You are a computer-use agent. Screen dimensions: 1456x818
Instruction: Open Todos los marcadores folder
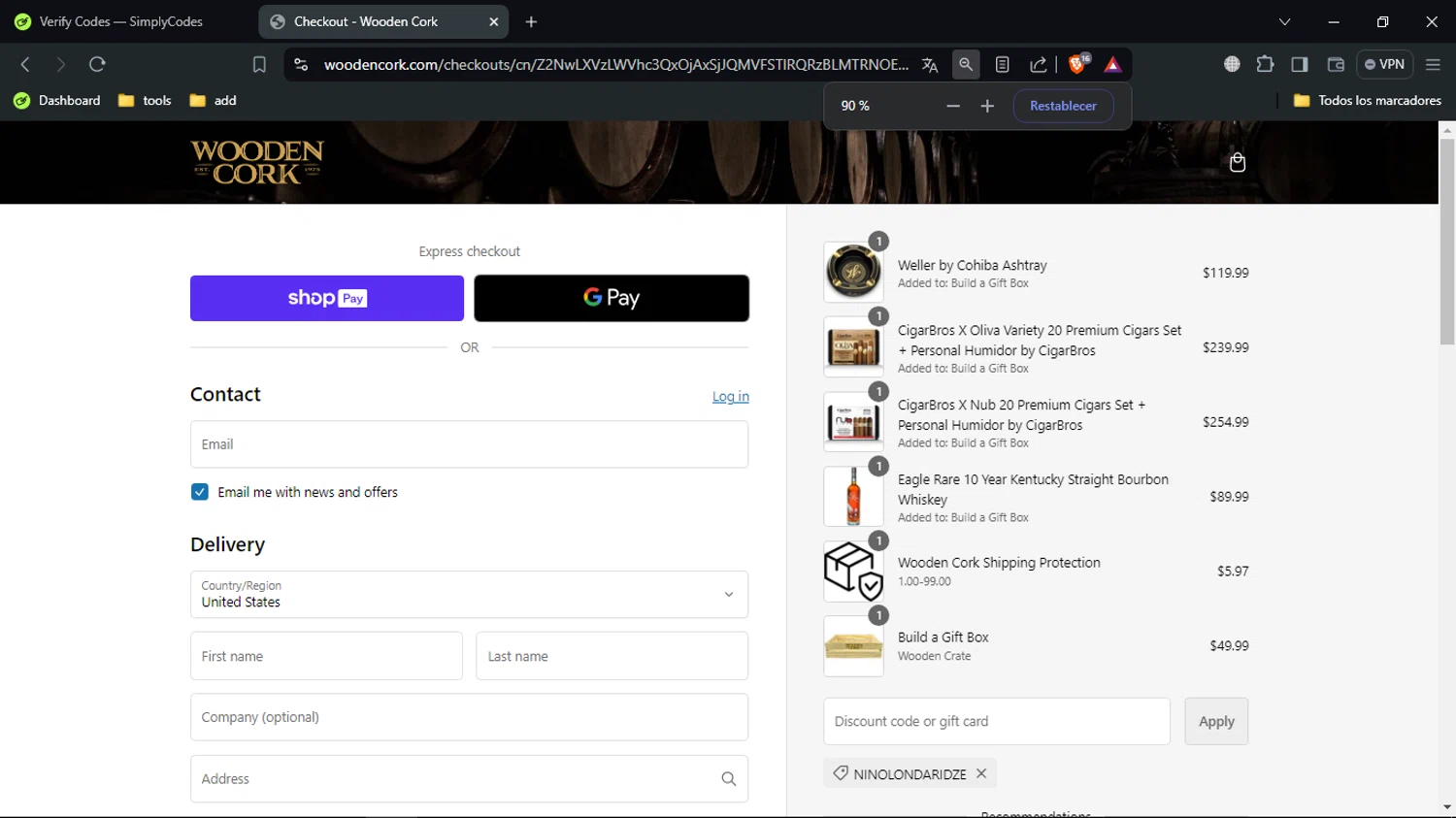pyautogui.click(x=1368, y=100)
